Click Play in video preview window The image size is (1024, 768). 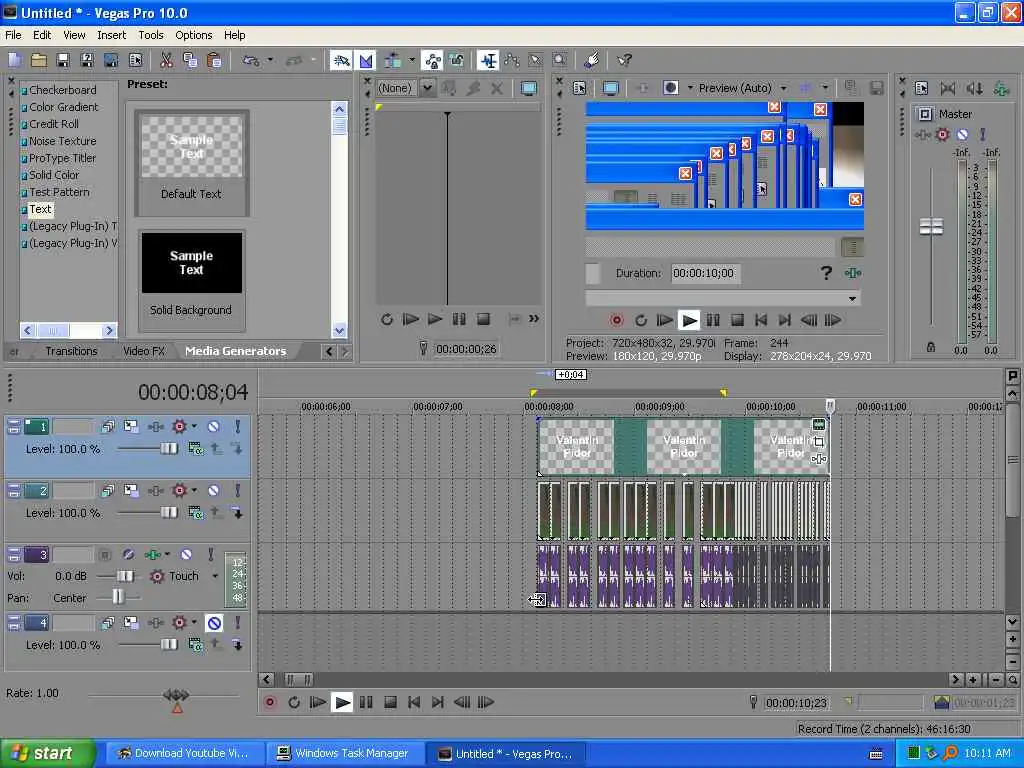pyautogui.click(x=689, y=320)
